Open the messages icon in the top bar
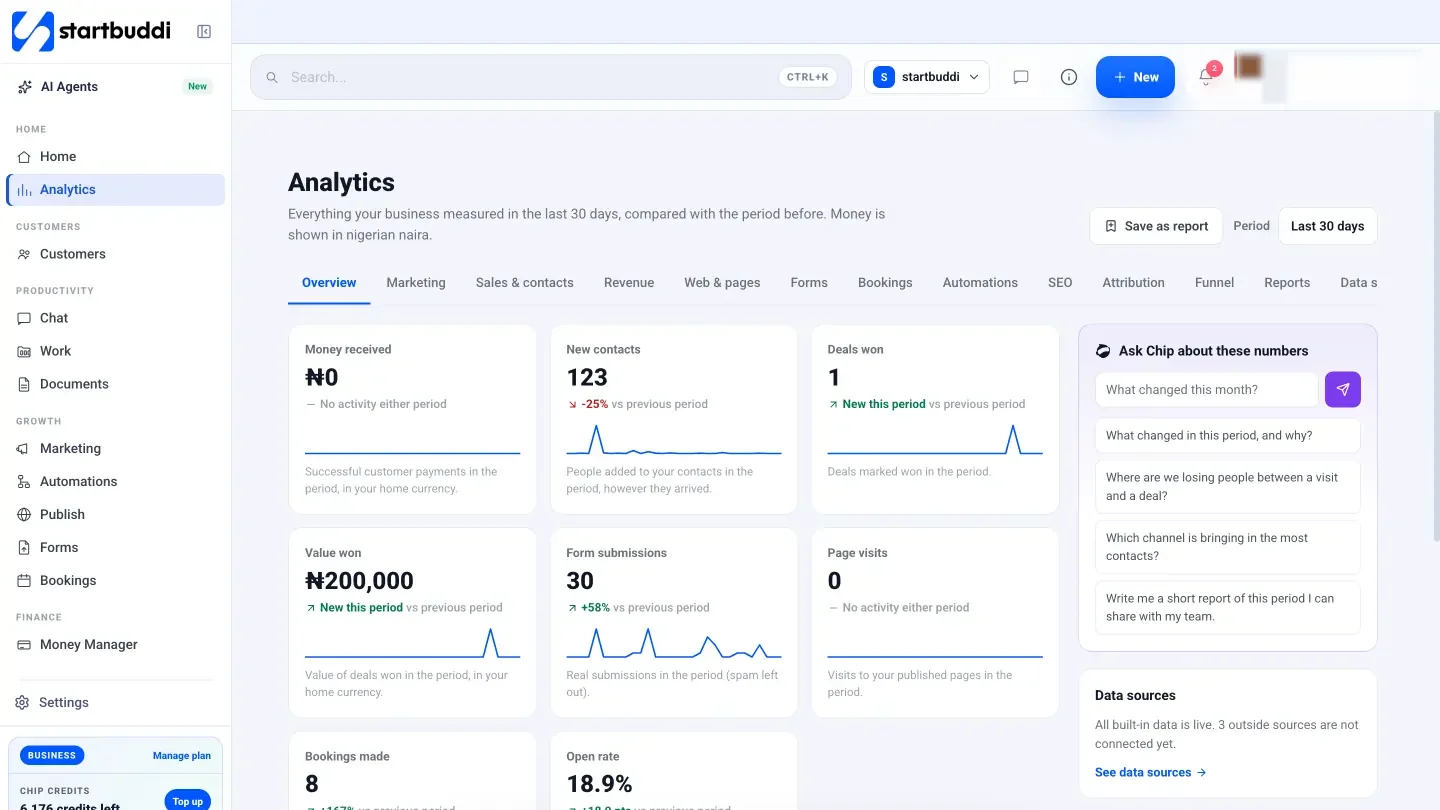The image size is (1440, 810). click(1021, 77)
